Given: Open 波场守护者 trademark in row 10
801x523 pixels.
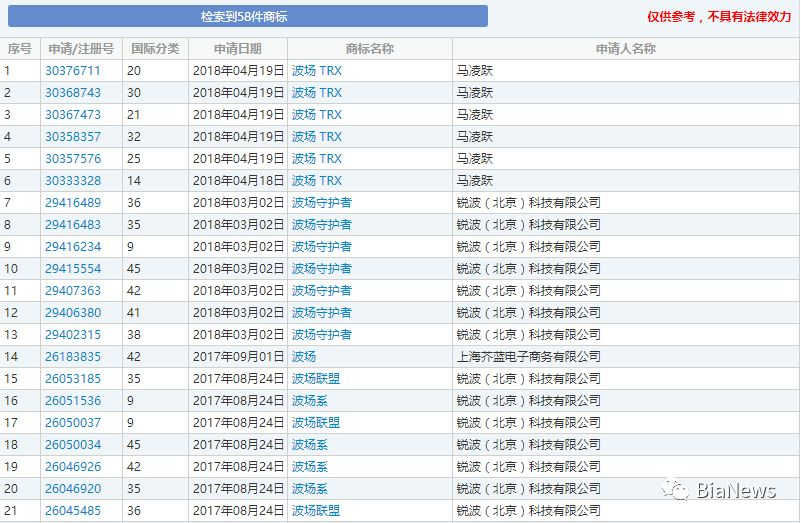Looking at the screenshot, I should [x=321, y=268].
